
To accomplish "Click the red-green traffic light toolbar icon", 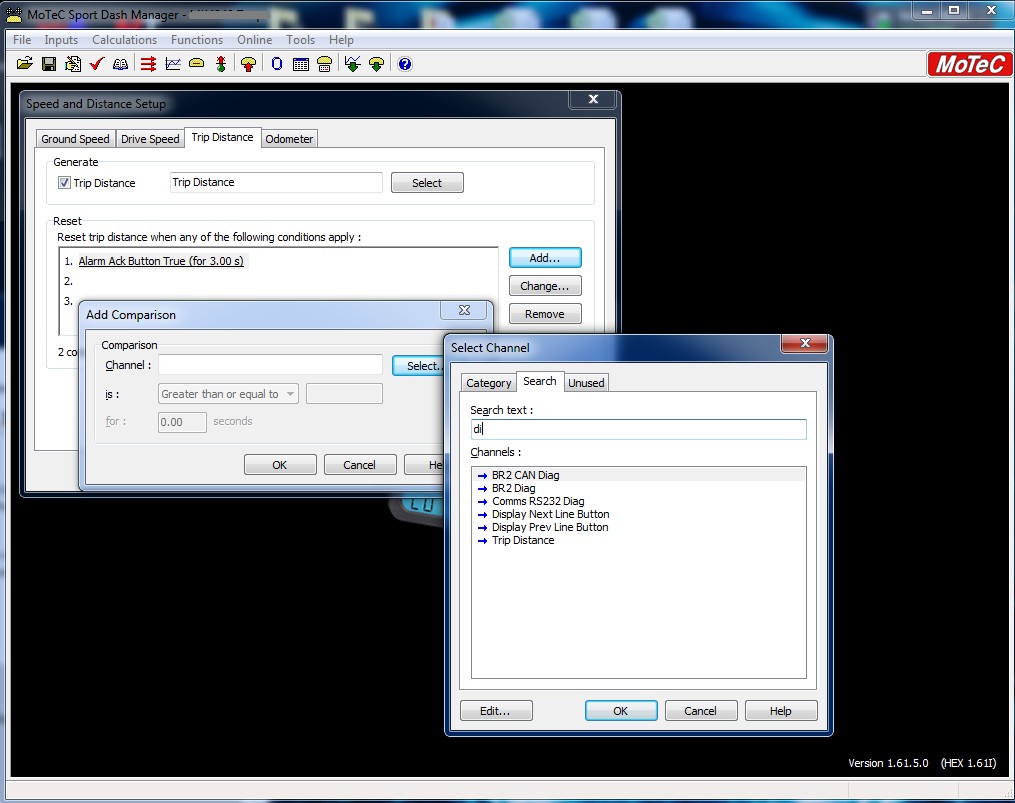I will (221, 63).
